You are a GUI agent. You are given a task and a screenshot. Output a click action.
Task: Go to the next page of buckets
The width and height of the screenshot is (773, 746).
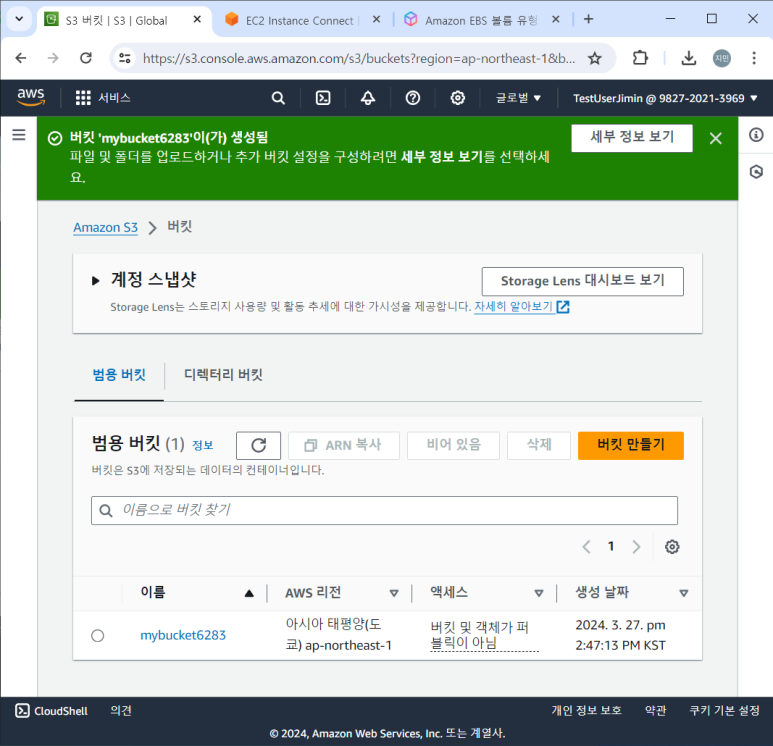pyautogui.click(x=636, y=546)
